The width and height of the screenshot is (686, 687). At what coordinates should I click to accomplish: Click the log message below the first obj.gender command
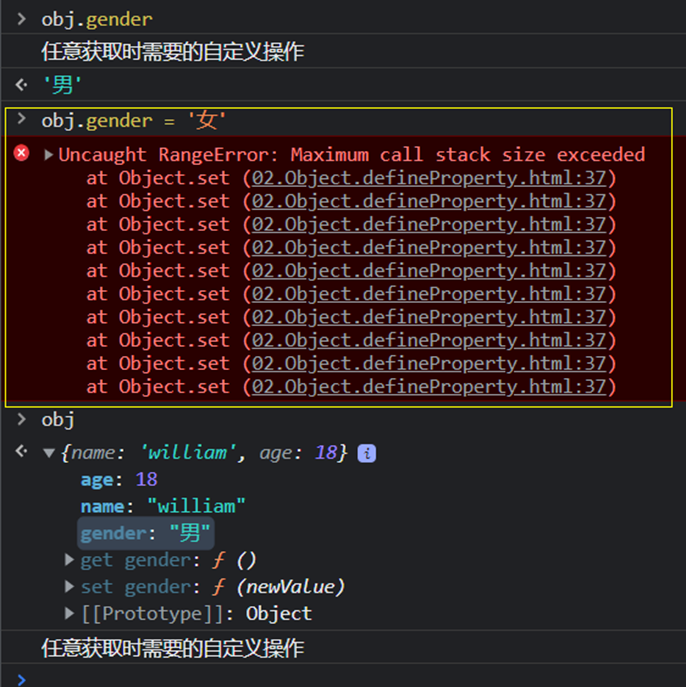[173, 51]
